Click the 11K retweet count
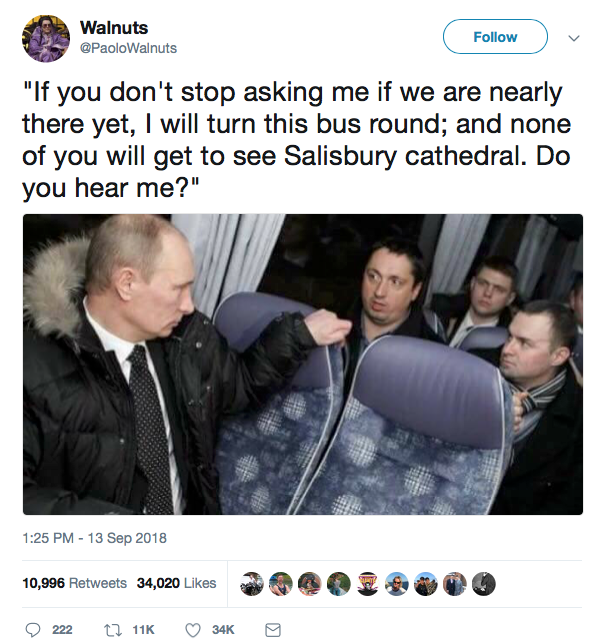 [144, 629]
